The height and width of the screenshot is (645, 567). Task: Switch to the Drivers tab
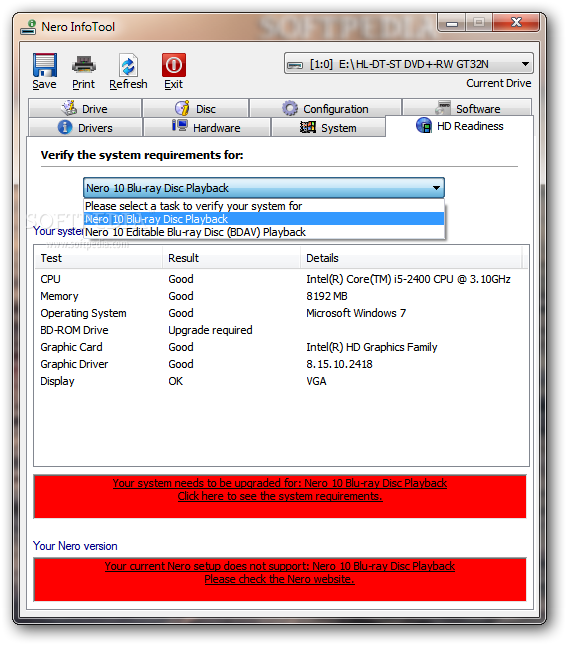click(x=85, y=128)
